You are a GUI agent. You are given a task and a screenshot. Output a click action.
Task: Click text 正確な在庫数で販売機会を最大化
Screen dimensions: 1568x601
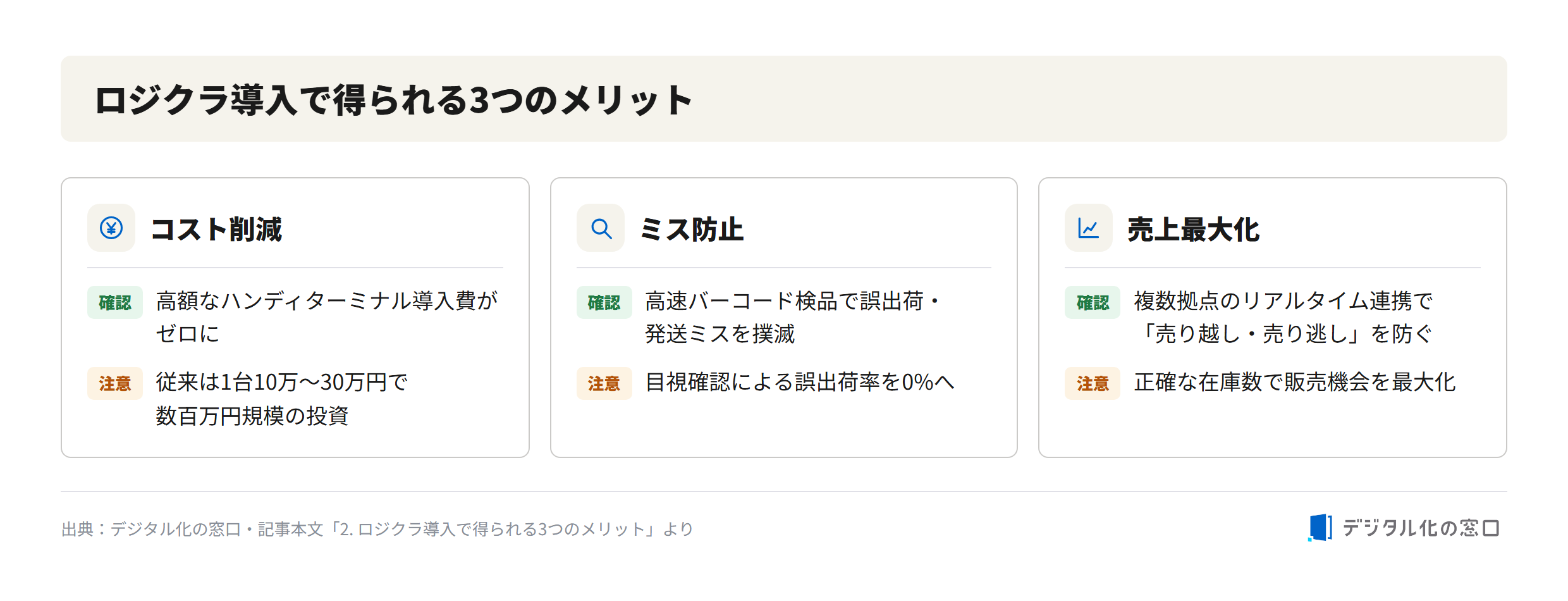coord(1295,382)
